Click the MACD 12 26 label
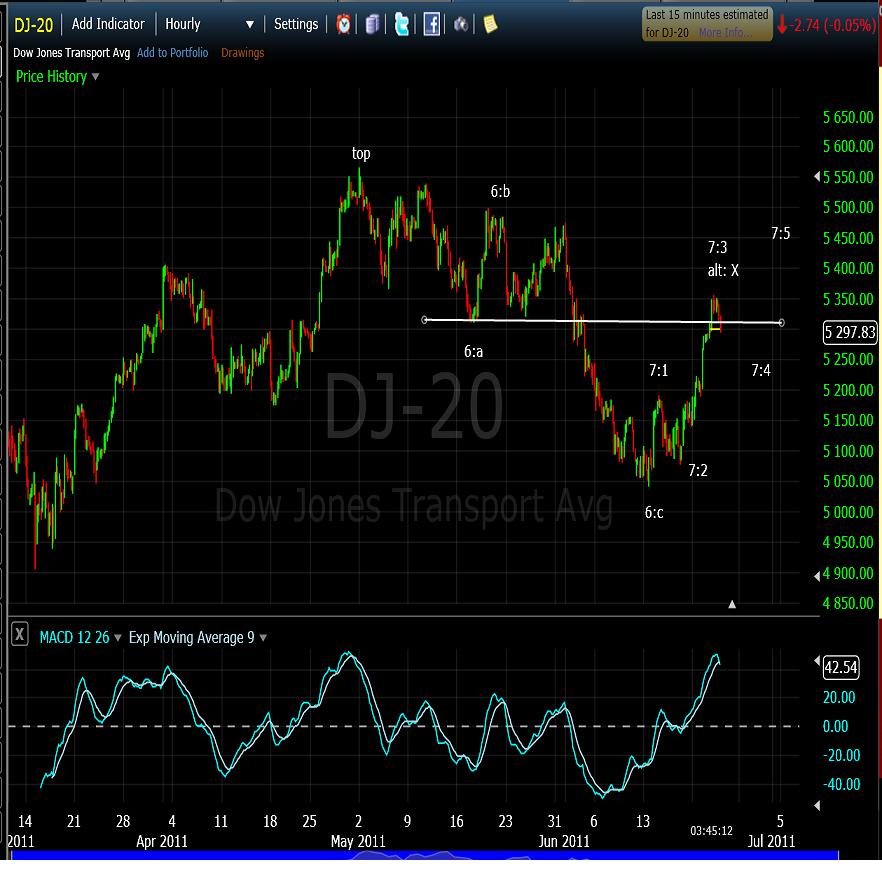 coord(74,637)
